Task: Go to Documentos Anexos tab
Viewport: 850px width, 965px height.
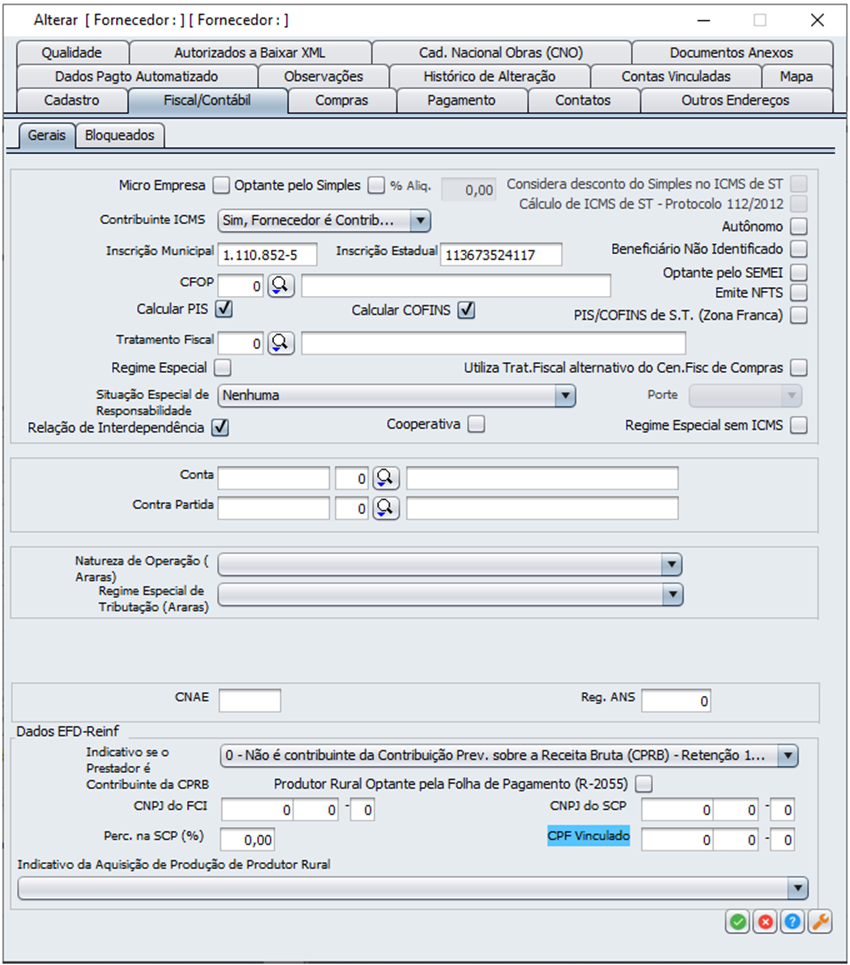Action: coord(732,52)
